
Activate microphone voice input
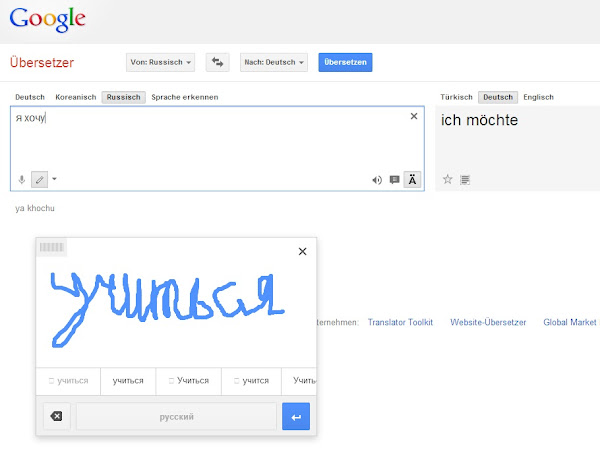(22, 179)
